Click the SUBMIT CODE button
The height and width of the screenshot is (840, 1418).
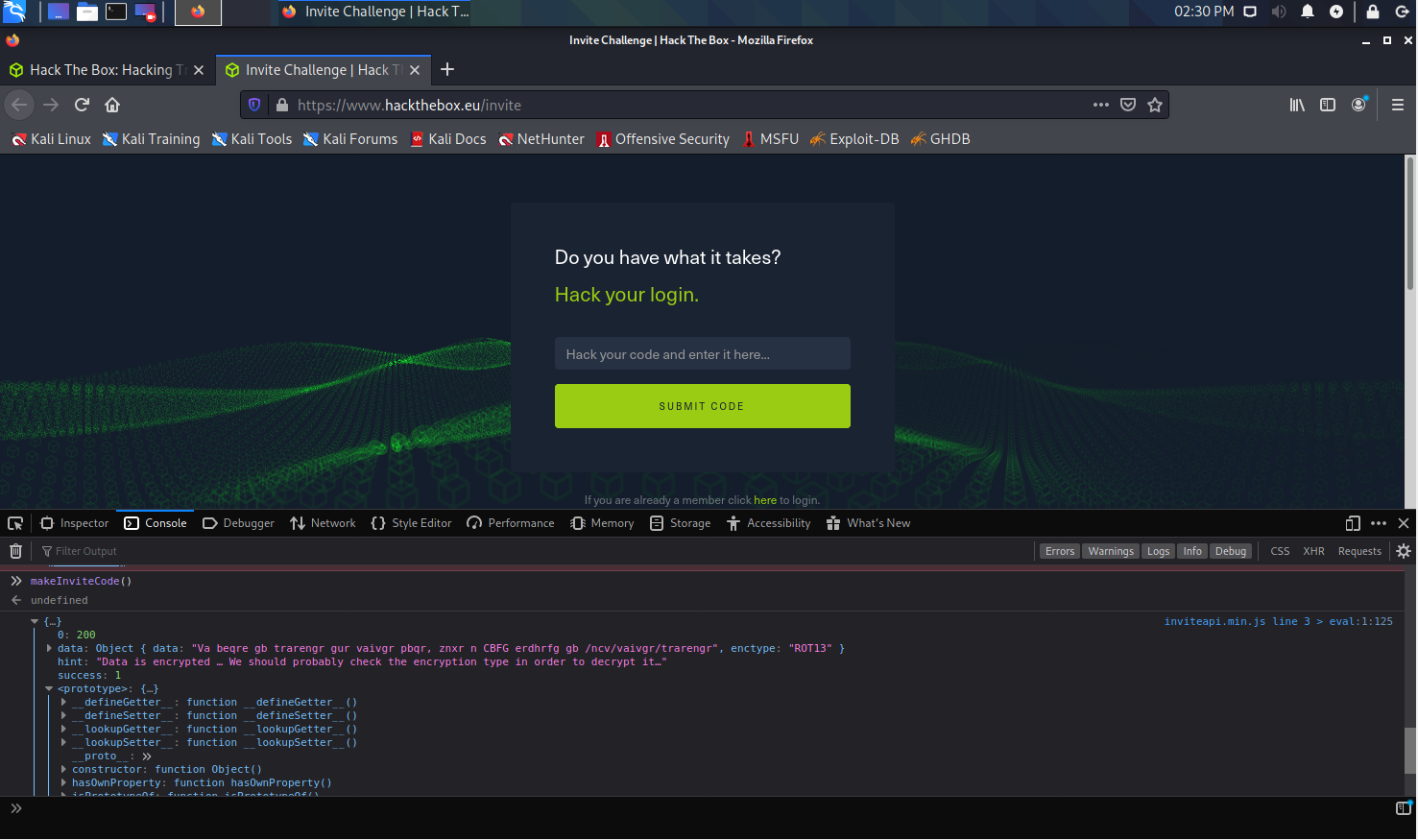703,406
